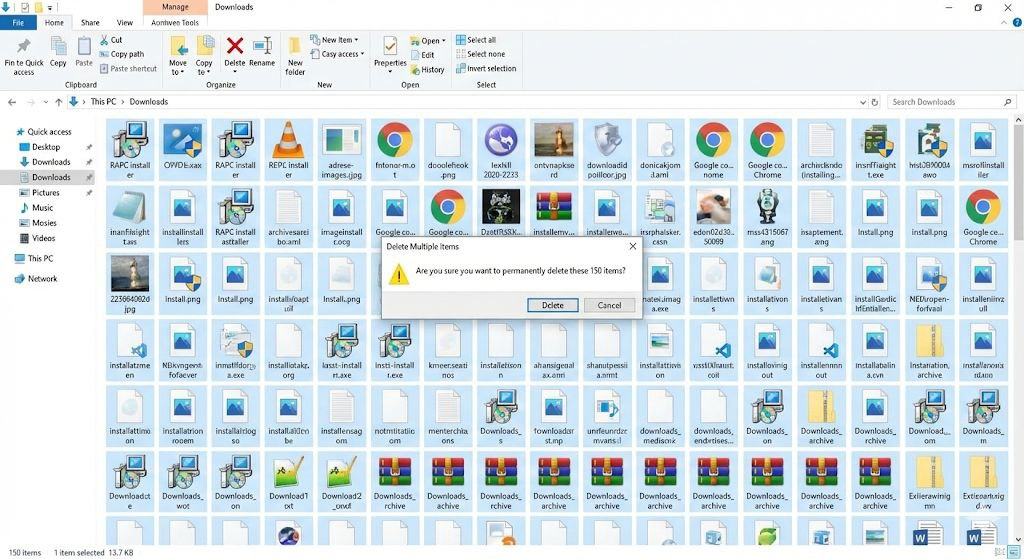
Task: Click the Up one level arrow
Action: (59, 102)
